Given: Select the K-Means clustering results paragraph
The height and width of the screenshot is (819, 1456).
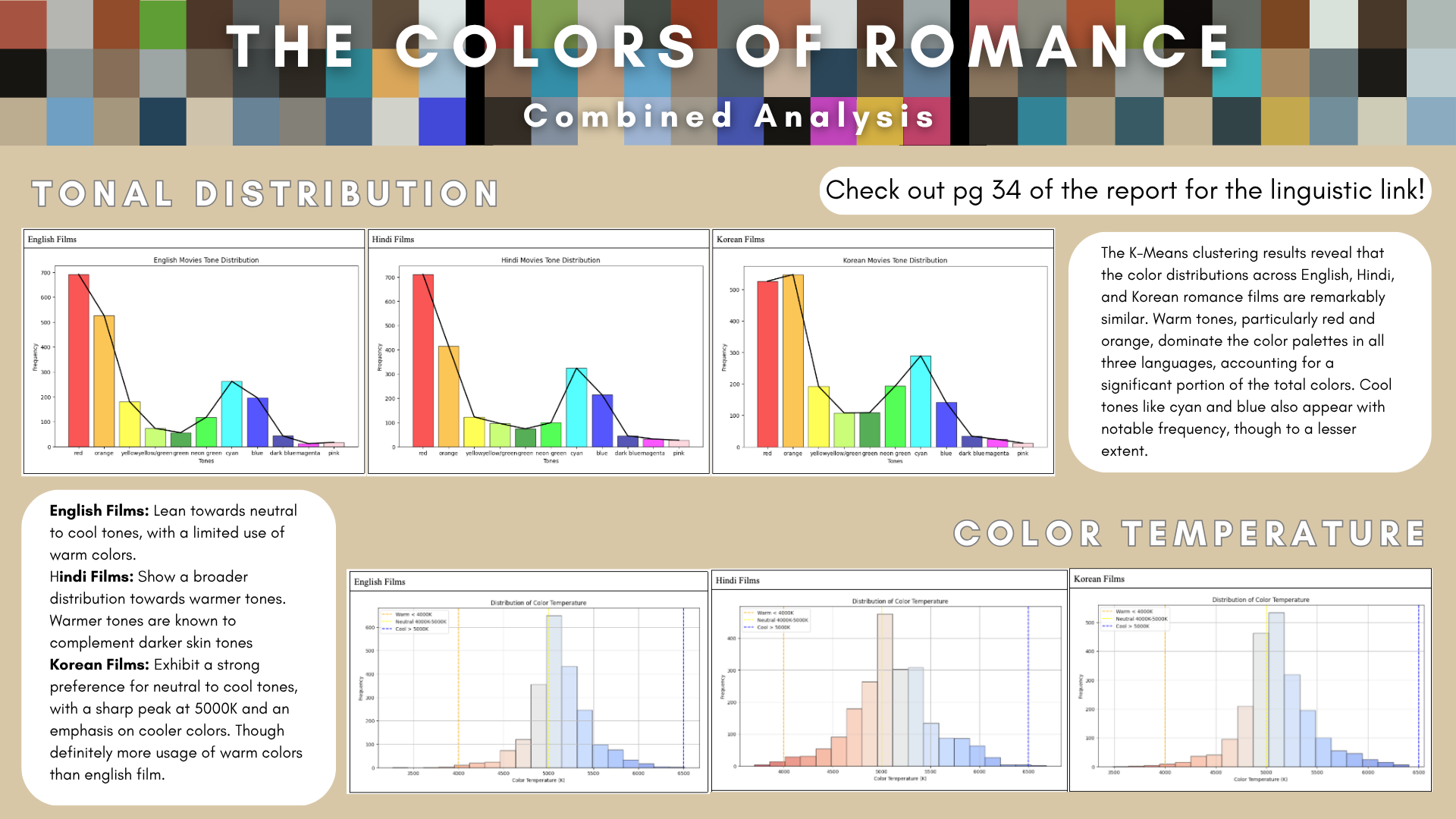Looking at the screenshot, I should (1248, 352).
